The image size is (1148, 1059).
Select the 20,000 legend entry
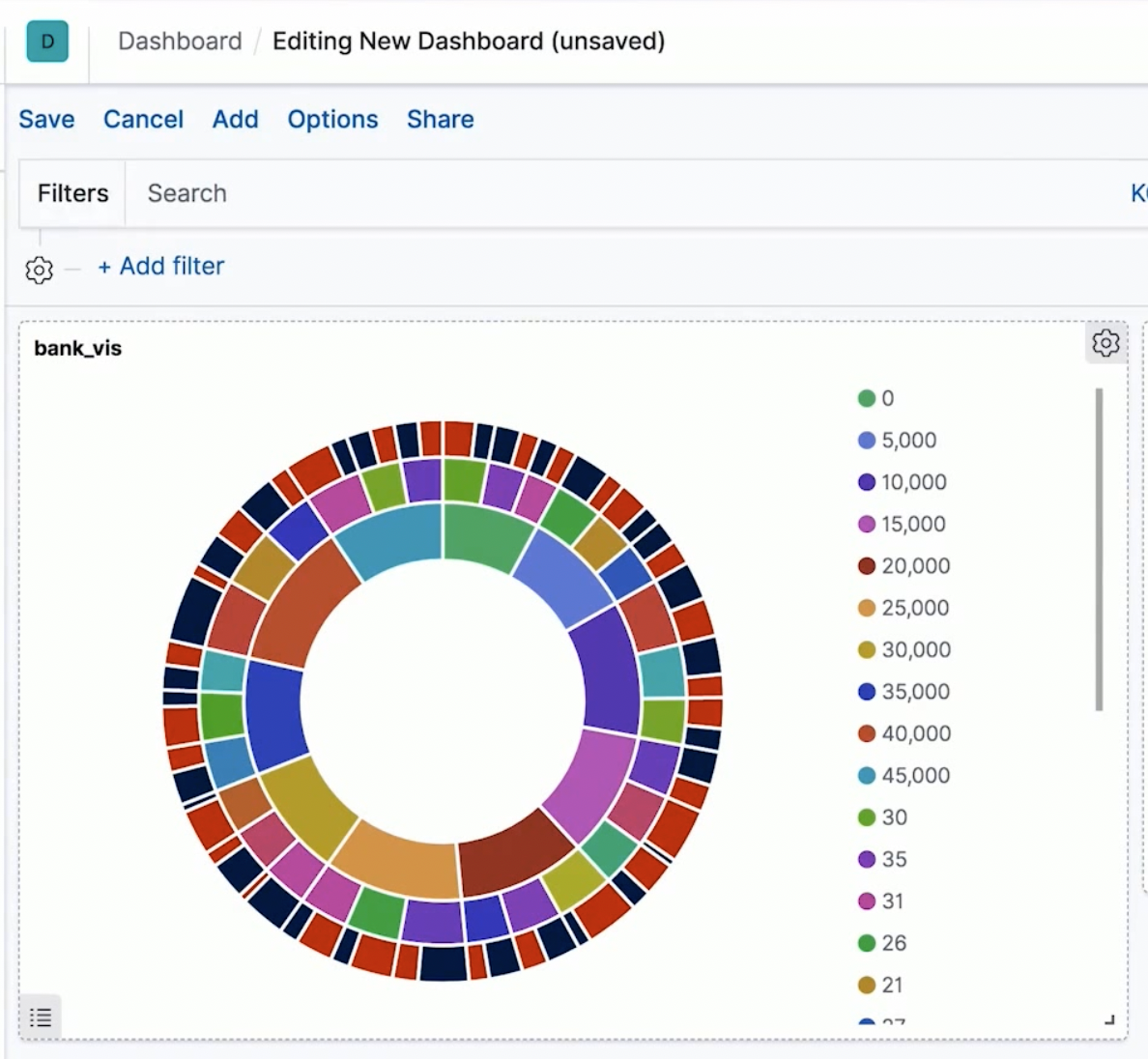pyautogui.click(x=904, y=565)
